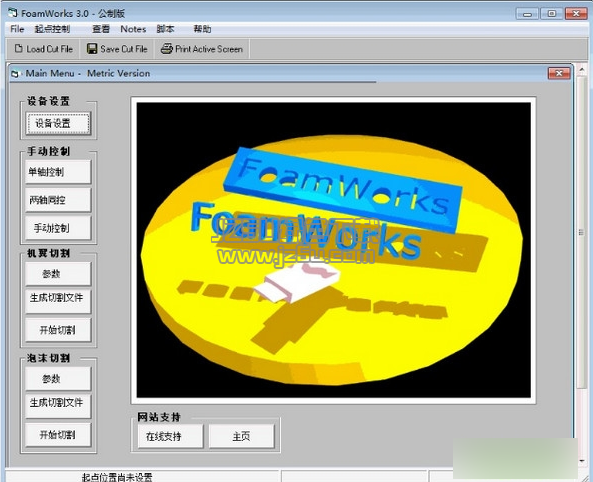The height and width of the screenshot is (482, 593).
Task: Click 生成切割文件 under 泡沫切割
Action: [x=58, y=406]
